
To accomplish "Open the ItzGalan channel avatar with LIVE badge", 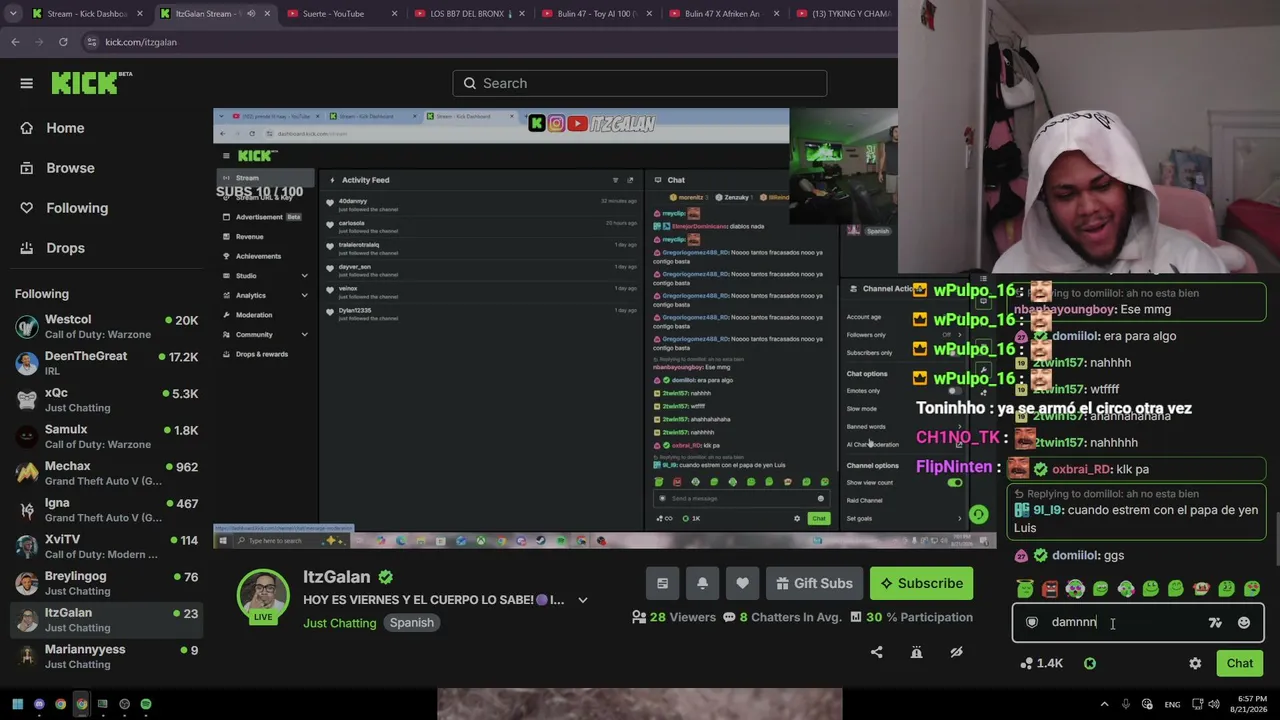I will click(x=263, y=596).
